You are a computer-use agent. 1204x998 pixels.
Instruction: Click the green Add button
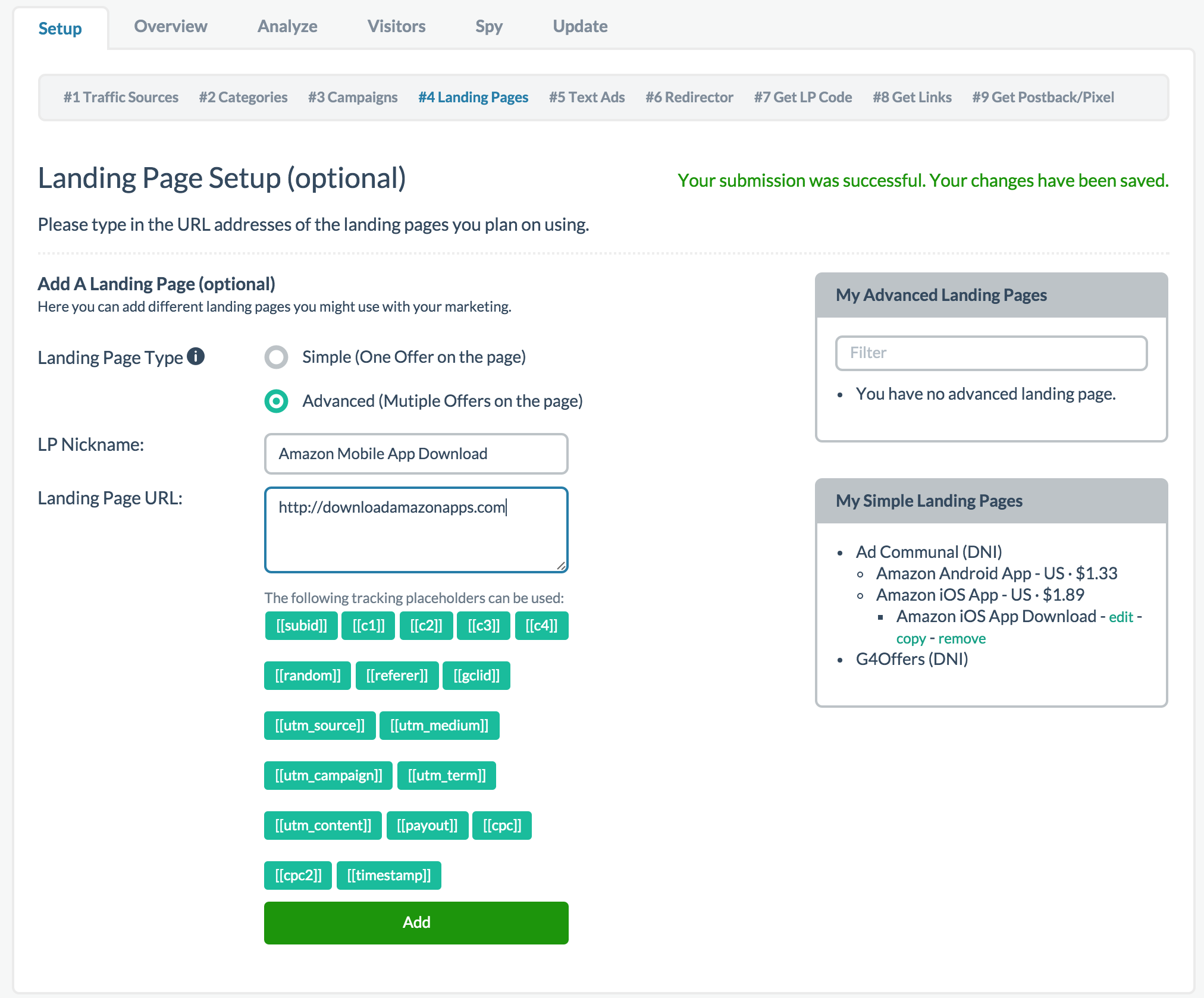point(416,922)
